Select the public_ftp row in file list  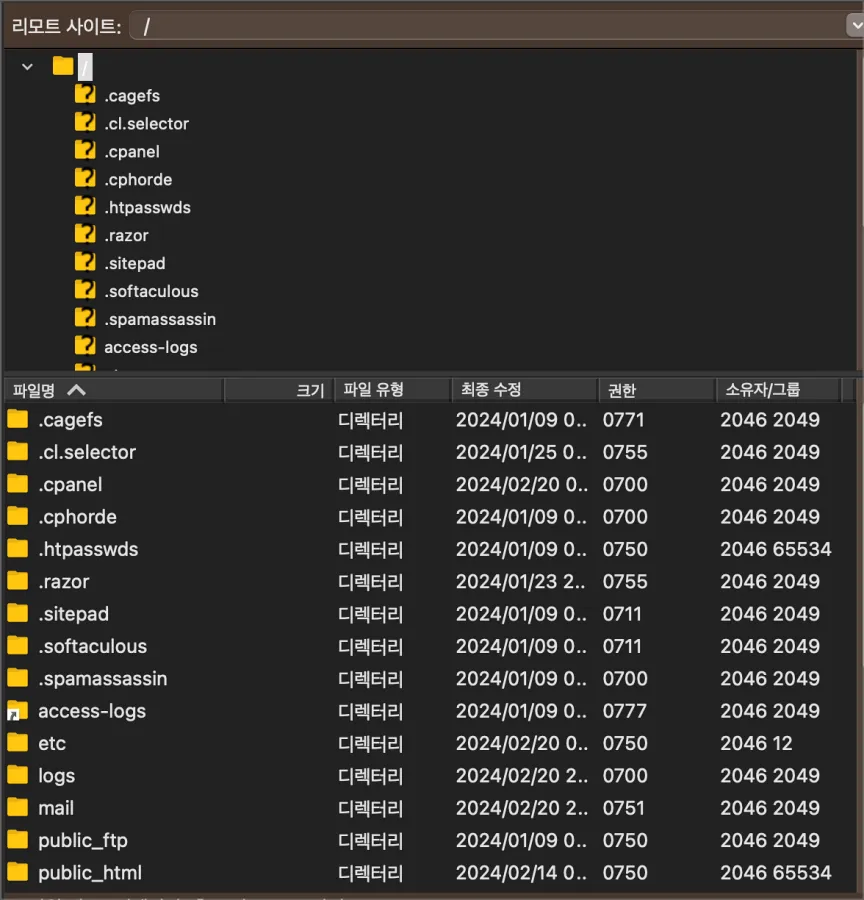83,841
